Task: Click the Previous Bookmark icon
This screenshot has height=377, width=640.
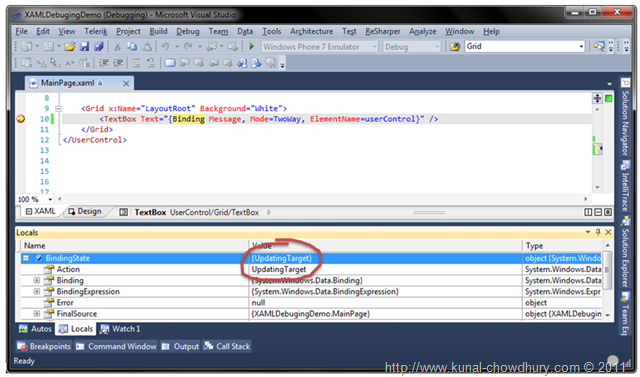Action: pyautogui.click(x=184, y=63)
